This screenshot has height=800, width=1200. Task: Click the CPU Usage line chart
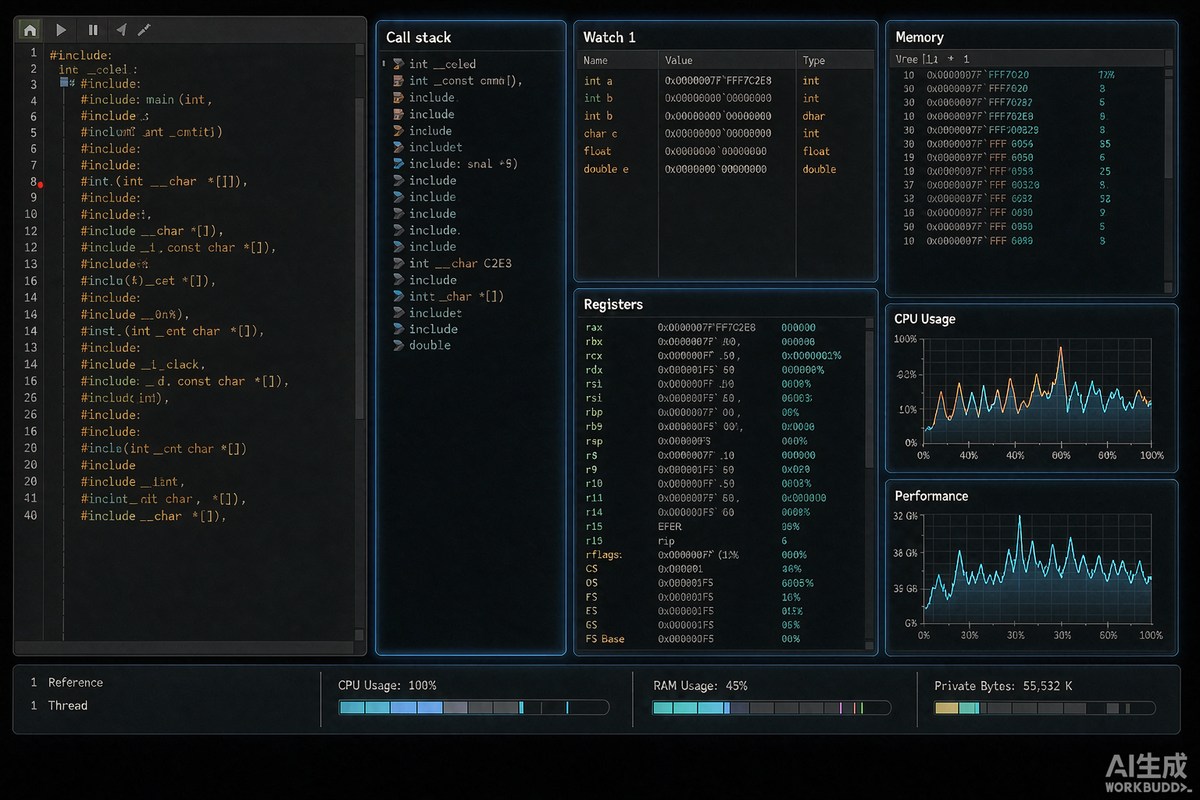click(x=1036, y=391)
